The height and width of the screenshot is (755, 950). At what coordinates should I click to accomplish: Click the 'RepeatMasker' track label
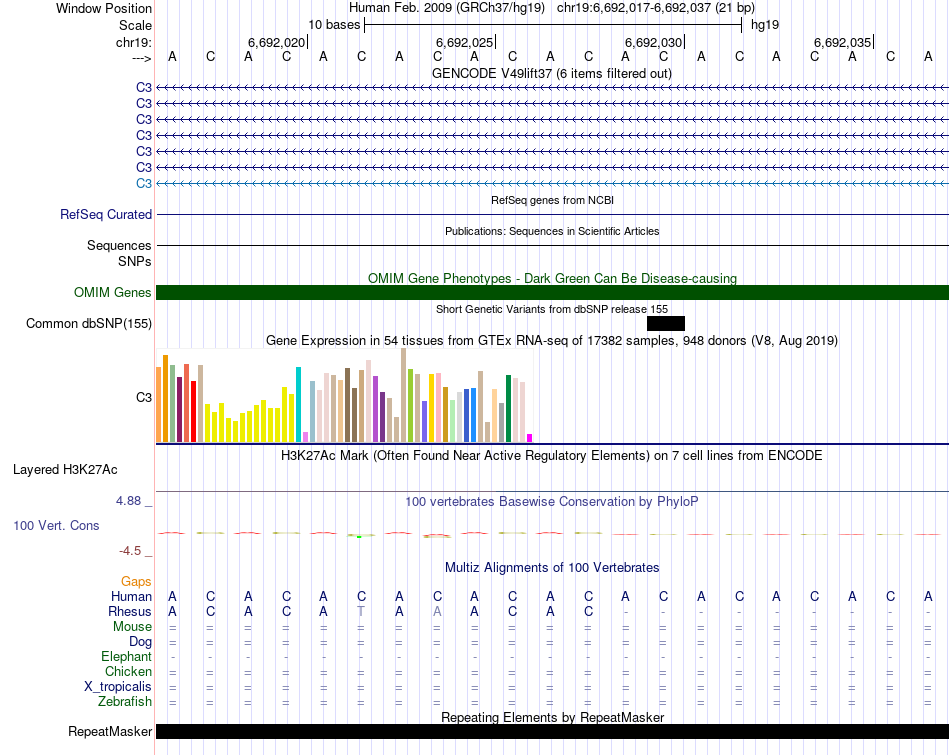[110, 731]
